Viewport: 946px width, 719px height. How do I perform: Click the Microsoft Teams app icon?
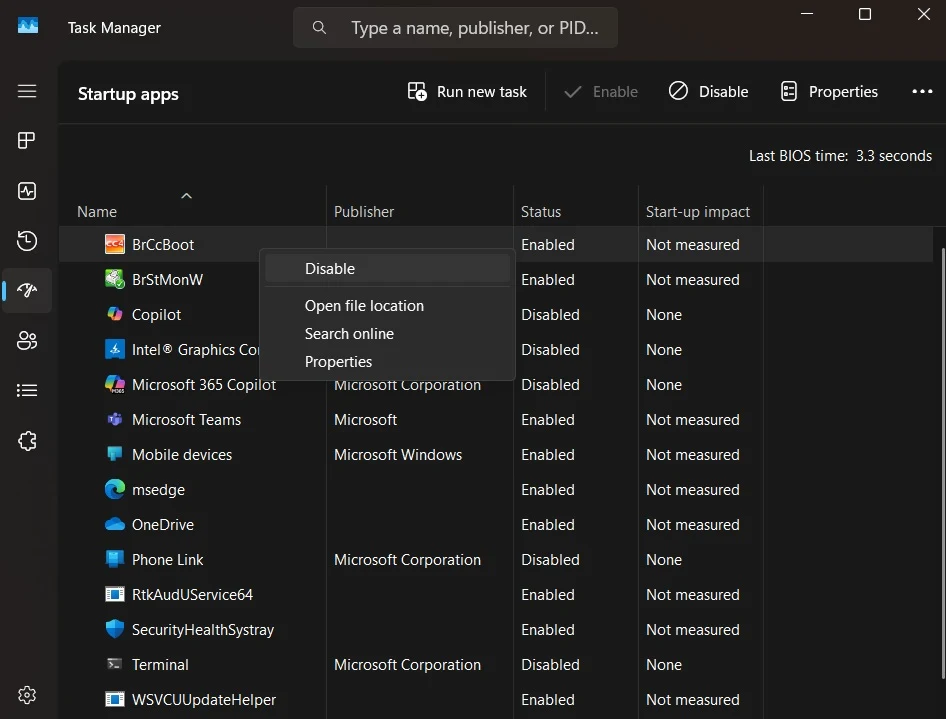point(114,420)
